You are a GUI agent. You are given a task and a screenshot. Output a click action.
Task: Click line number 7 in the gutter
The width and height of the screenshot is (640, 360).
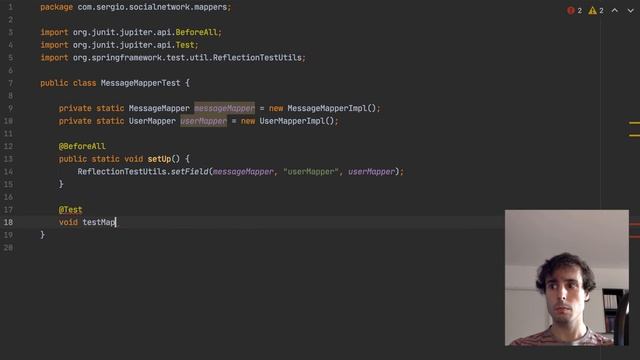click(10, 83)
